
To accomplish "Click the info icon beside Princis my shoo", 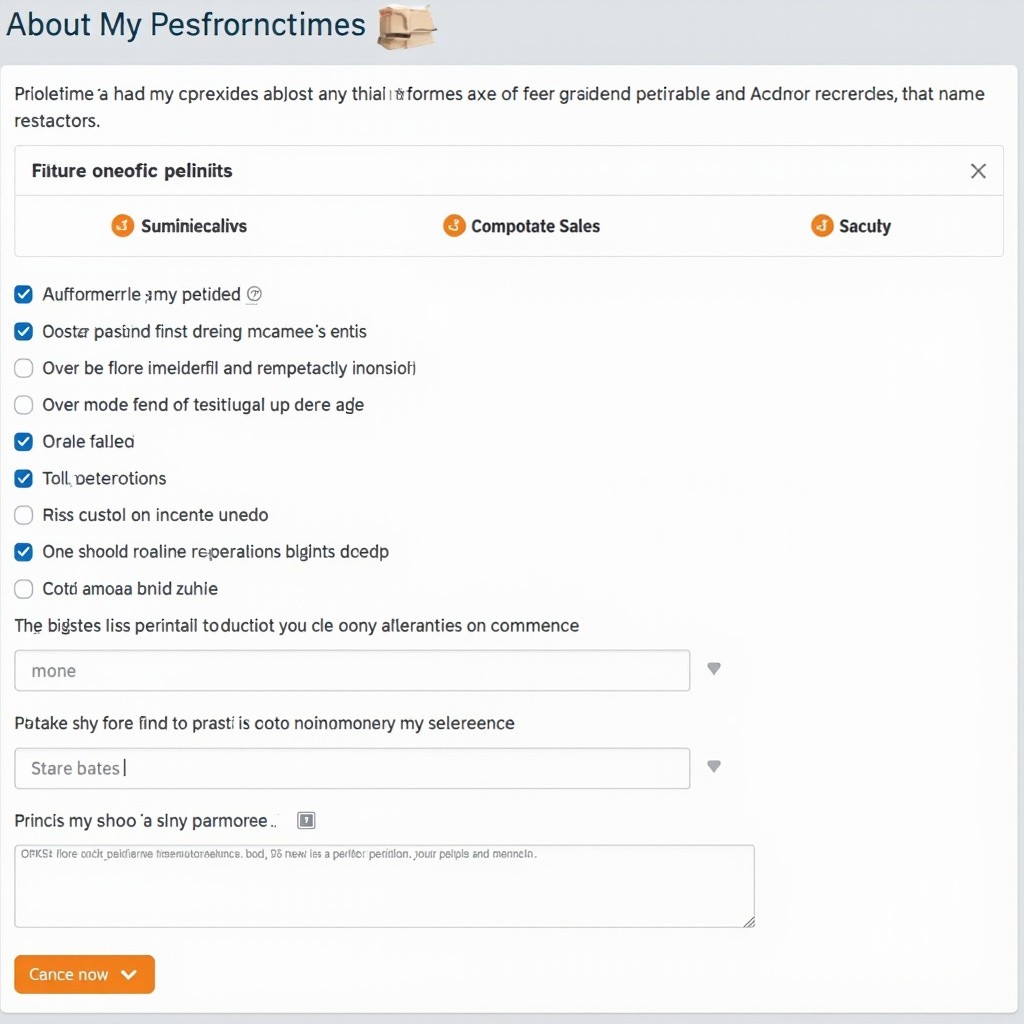I will 306,820.
